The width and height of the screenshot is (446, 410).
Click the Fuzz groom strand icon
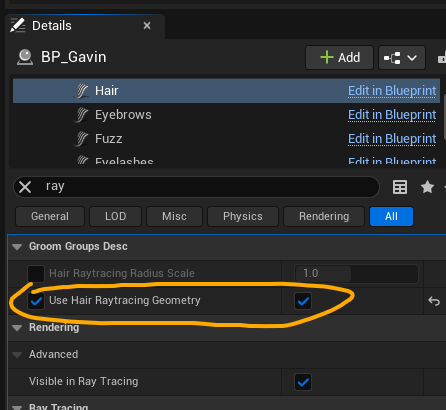point(81,139)
